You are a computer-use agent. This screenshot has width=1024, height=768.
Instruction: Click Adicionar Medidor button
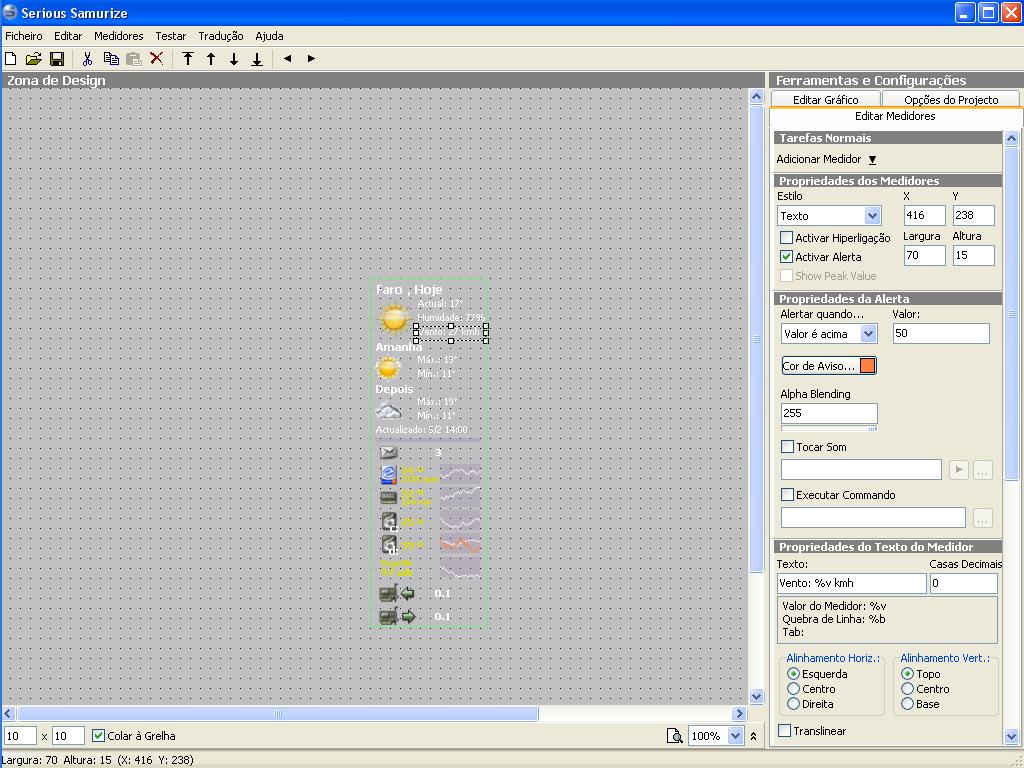coord(826,159)
